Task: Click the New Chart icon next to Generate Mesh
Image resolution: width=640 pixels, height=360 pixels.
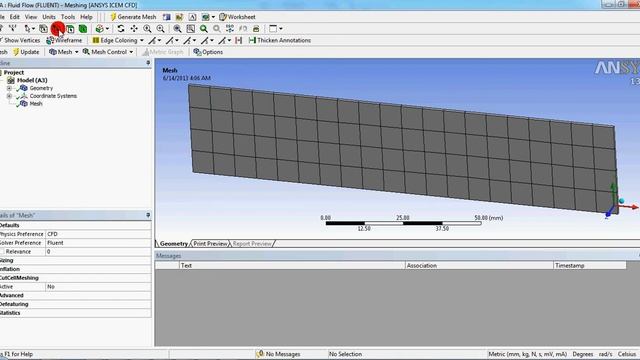Action: pyautogui.click(x=179, y=17)
